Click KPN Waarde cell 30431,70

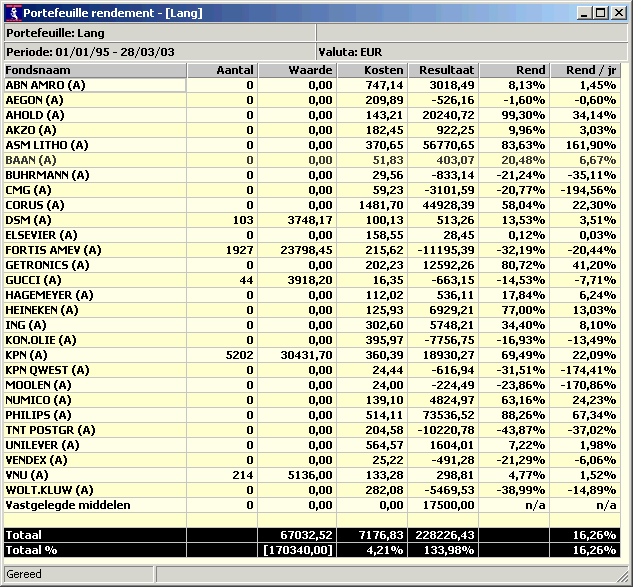[x=306, y=355]
